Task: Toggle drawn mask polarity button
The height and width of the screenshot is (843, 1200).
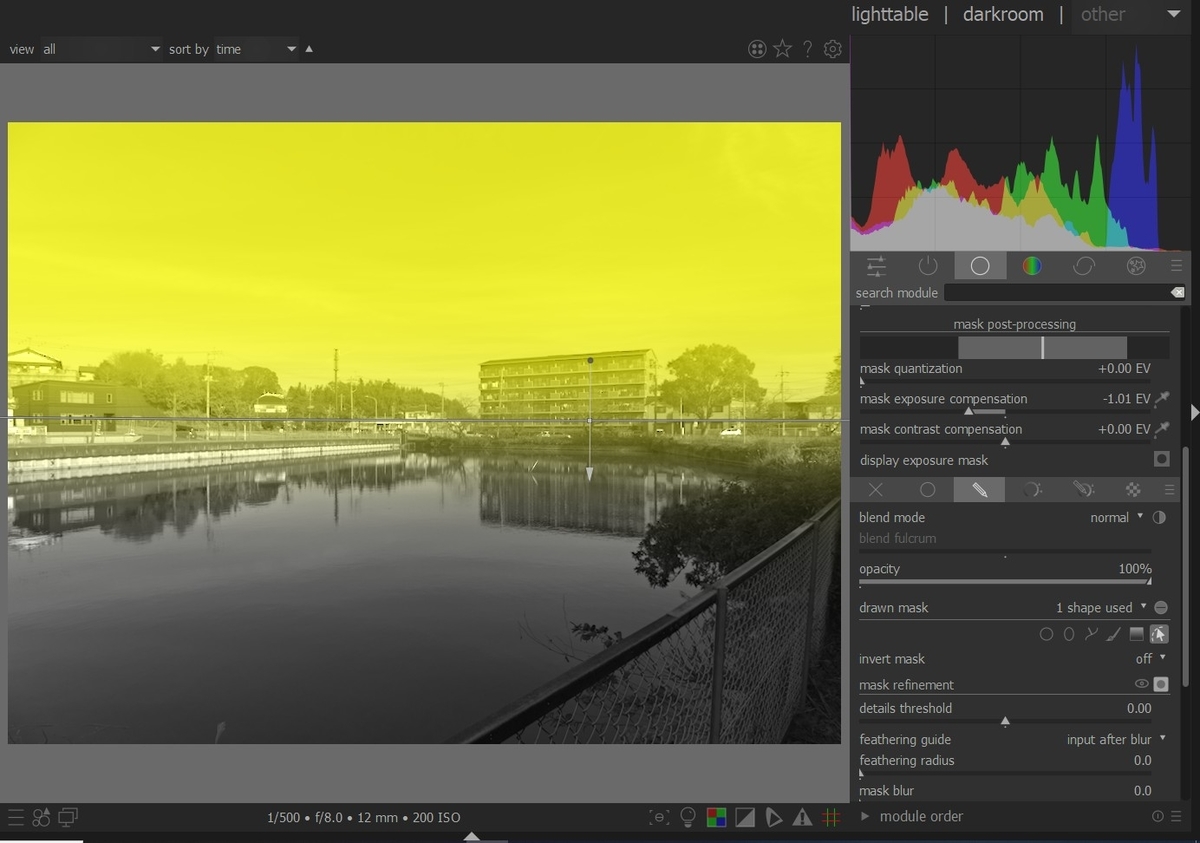Action: click(1161, 608)
